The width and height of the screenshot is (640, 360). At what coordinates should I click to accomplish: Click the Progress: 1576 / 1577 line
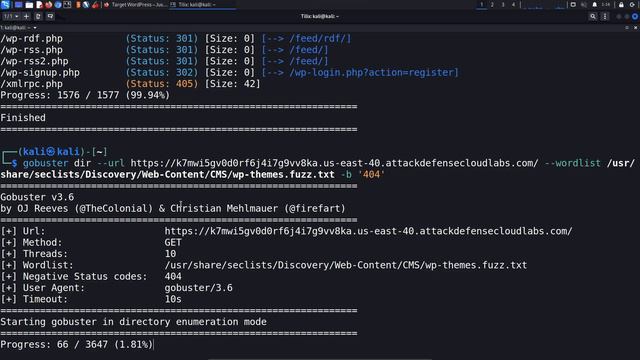85,95
